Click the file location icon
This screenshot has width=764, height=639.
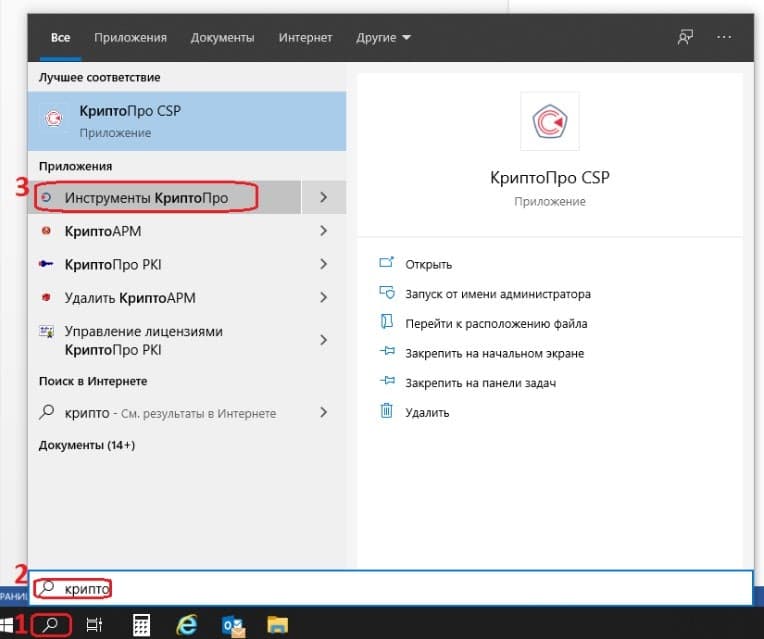[x=386, y=322]
